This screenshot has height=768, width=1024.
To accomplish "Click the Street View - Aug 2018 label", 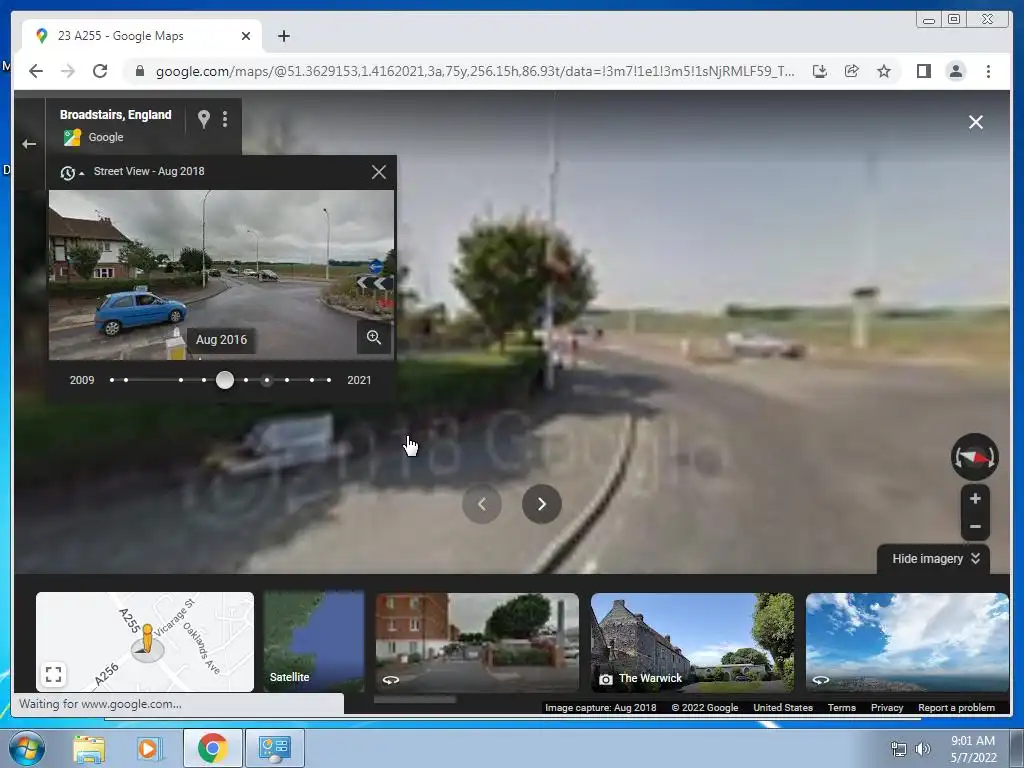I will point(149,171).
